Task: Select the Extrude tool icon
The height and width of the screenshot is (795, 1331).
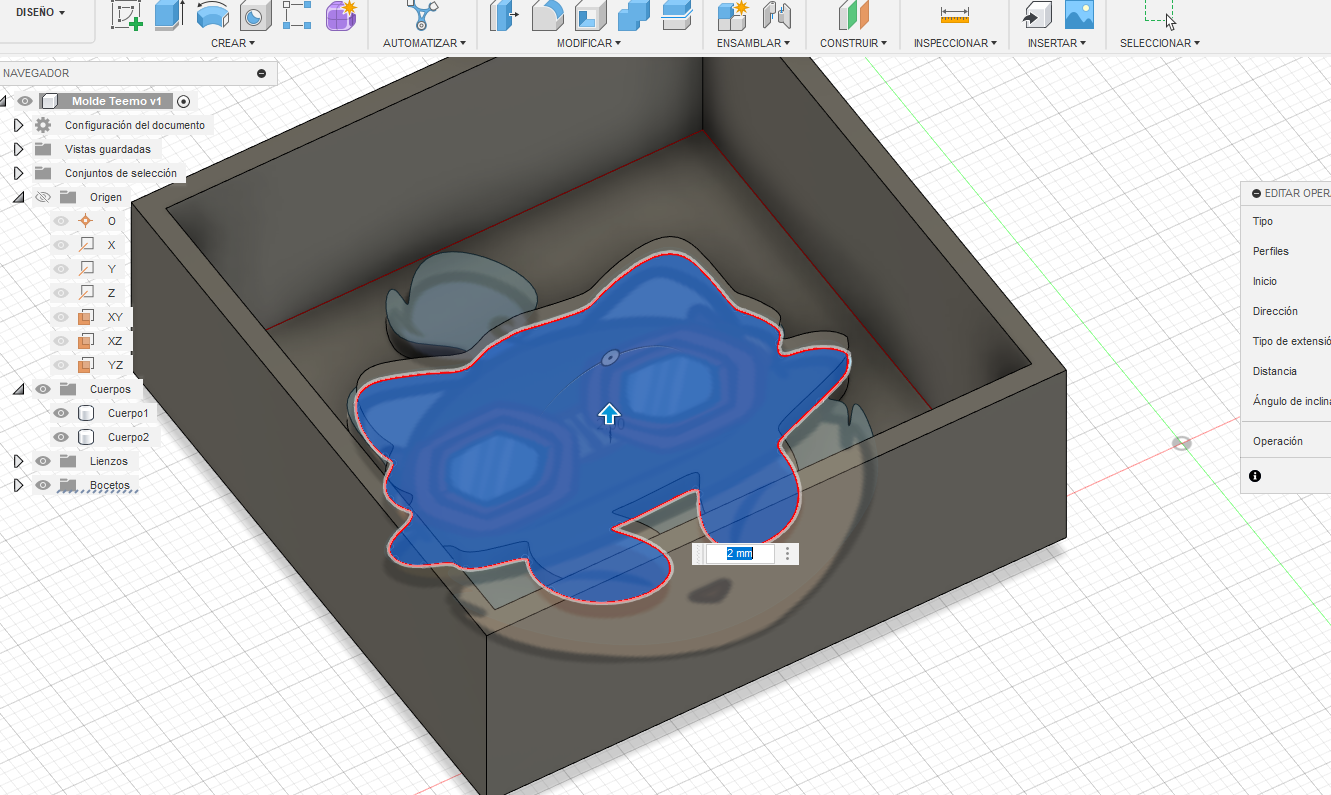Action: (x=169, y=14)
